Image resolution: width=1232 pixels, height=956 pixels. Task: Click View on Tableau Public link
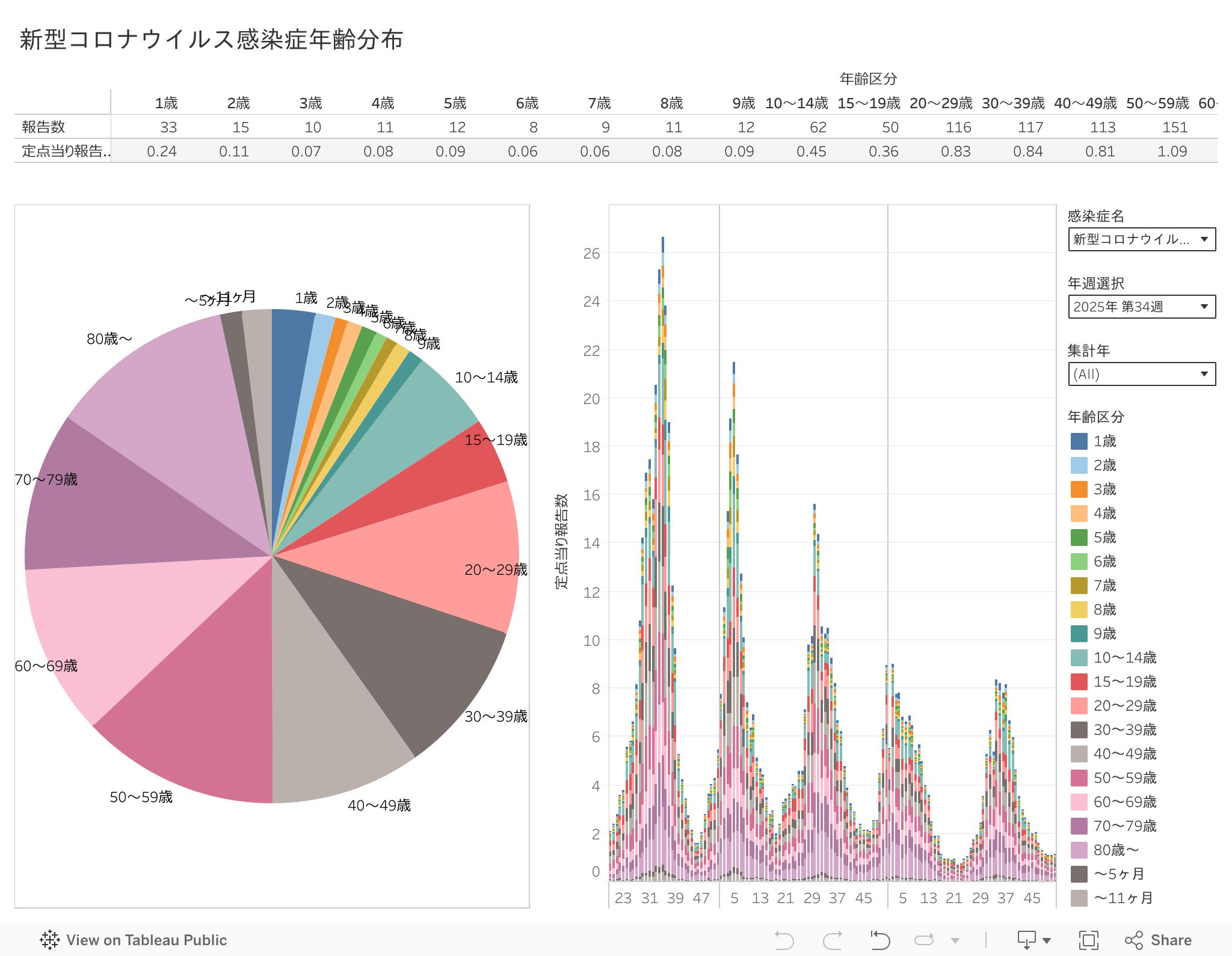(x=146, y=940)
